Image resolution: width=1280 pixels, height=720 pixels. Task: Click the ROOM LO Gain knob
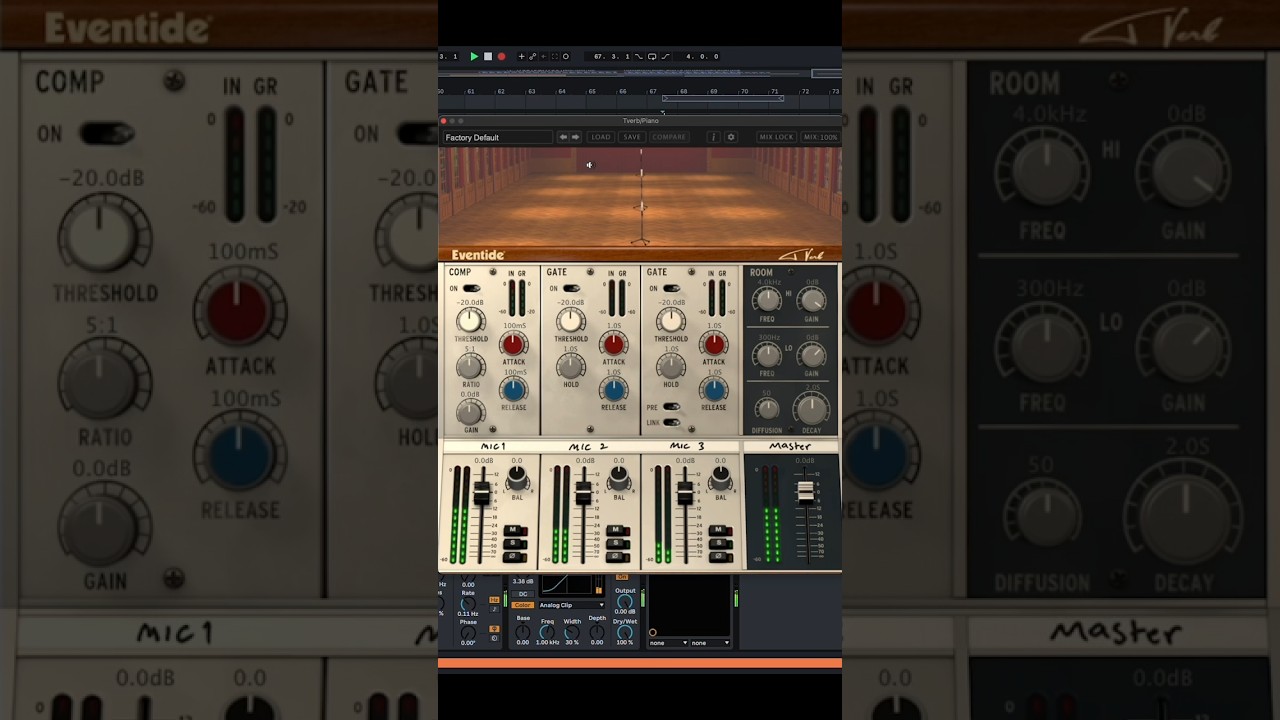pos(812,355)
